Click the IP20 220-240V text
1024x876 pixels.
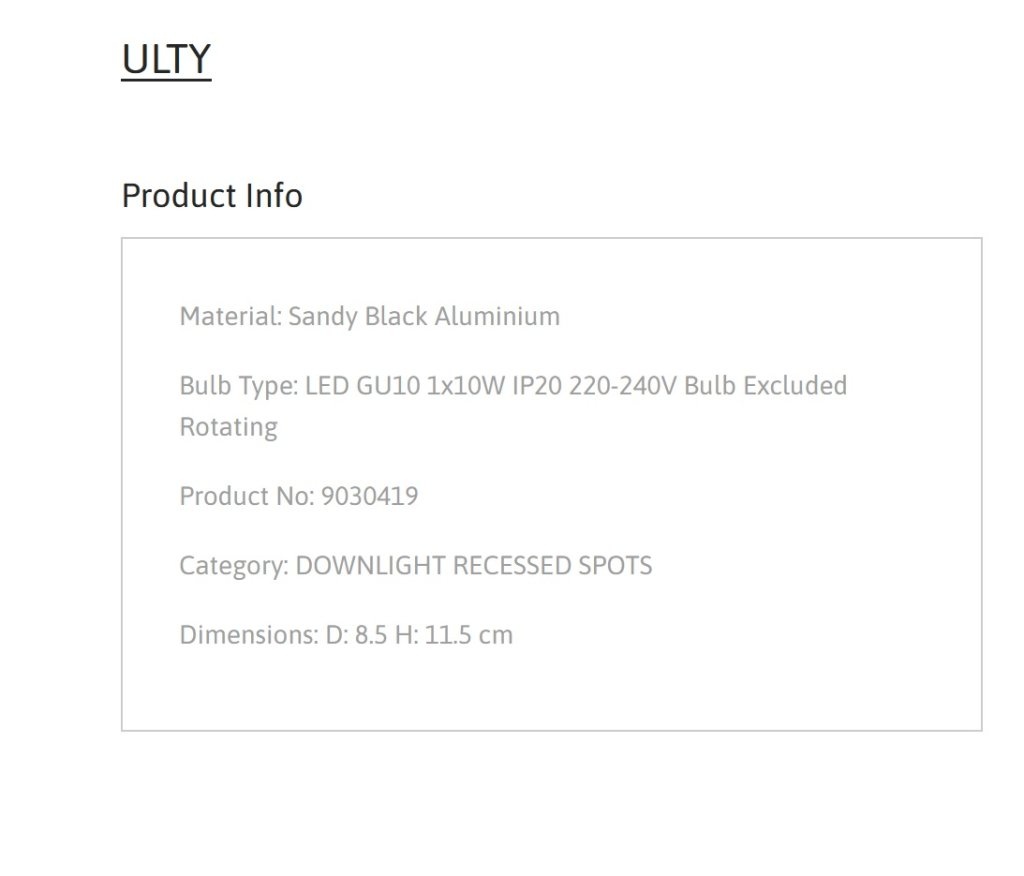point(594,386)
